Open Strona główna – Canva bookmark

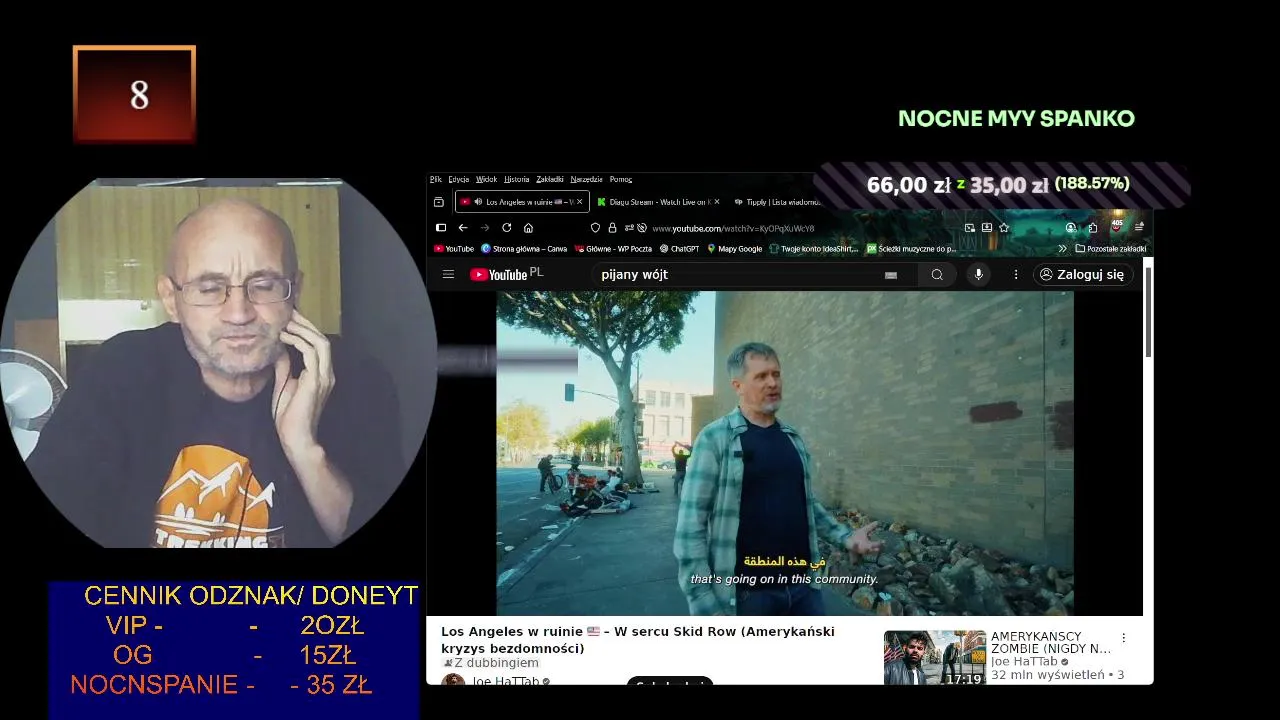pos(524,249)
